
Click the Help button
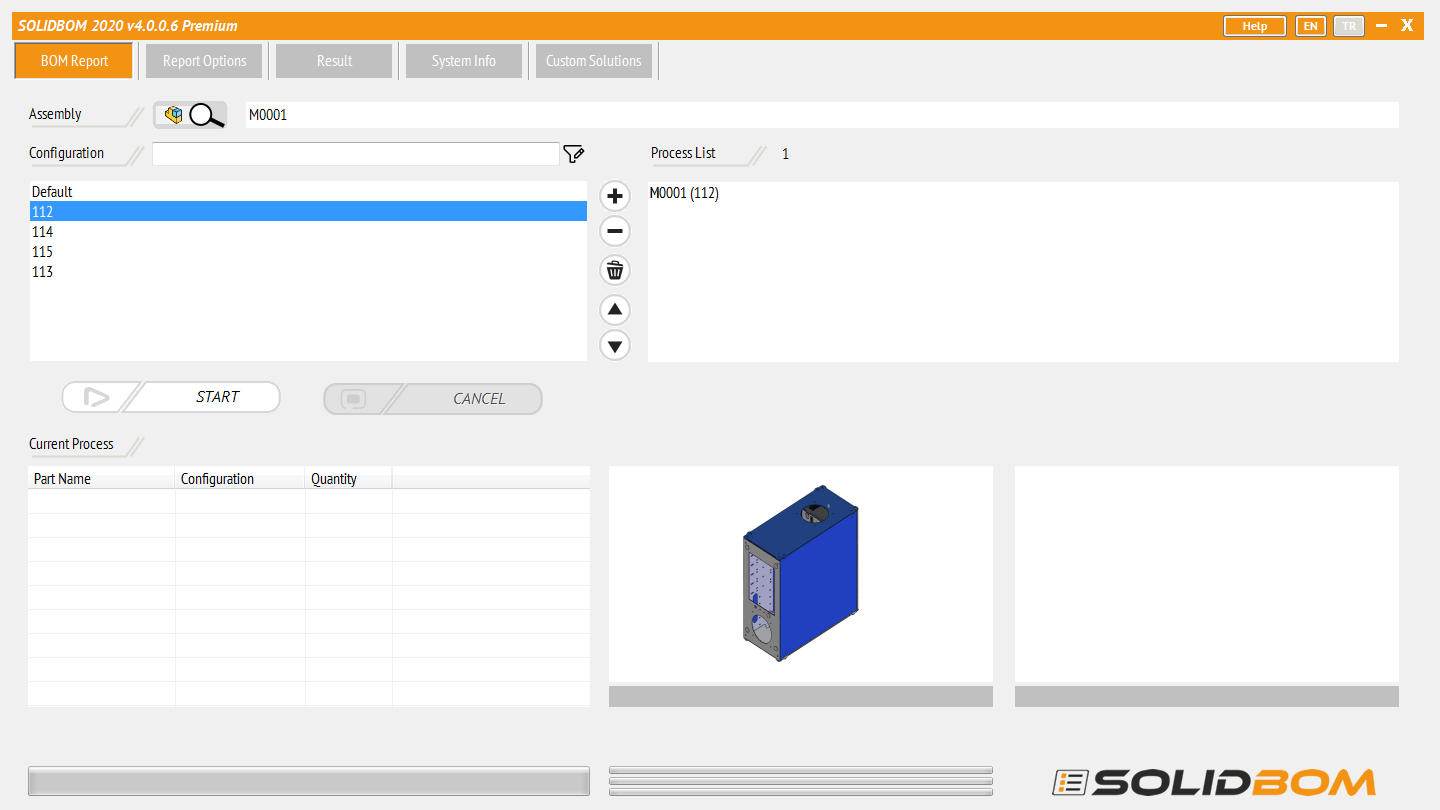(1255, 26)
